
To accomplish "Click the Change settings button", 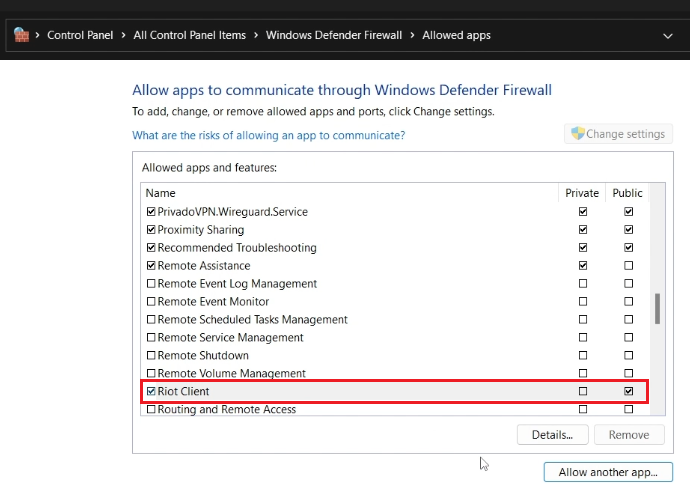I will coord(616,134).
